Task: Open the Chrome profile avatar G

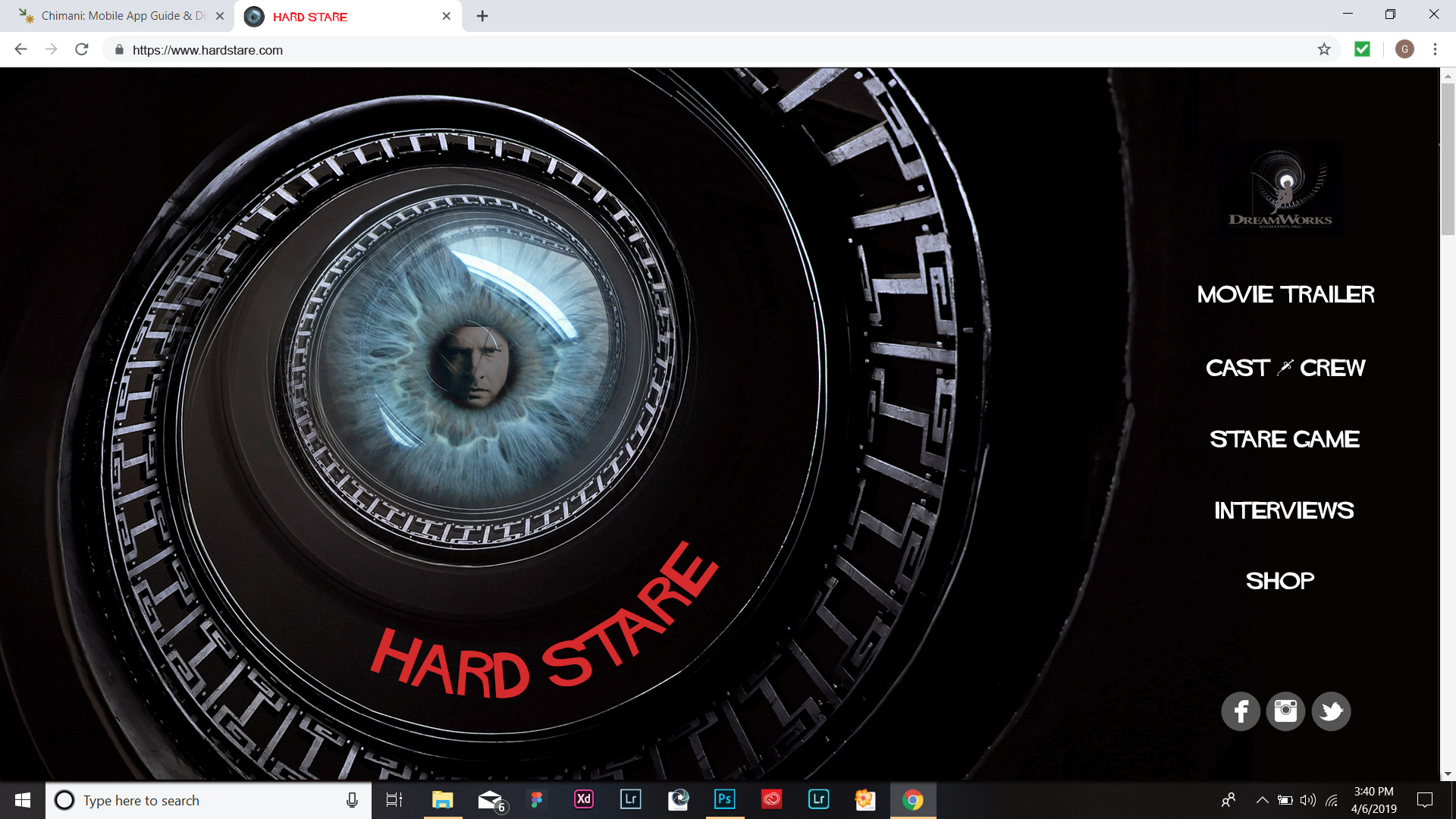Action: click(1404, 49)
